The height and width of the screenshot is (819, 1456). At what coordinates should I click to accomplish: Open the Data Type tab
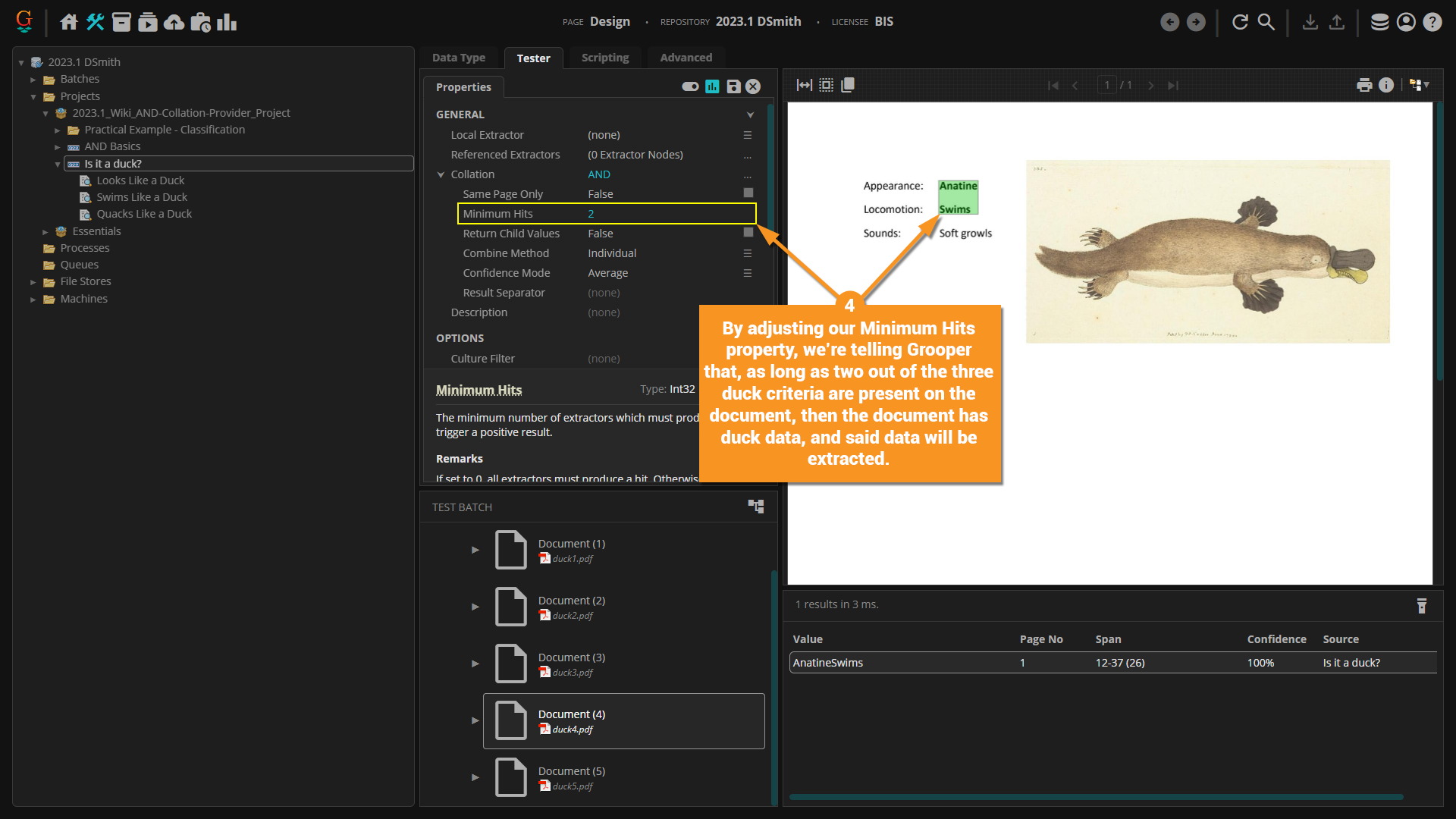tap(458, 58)
